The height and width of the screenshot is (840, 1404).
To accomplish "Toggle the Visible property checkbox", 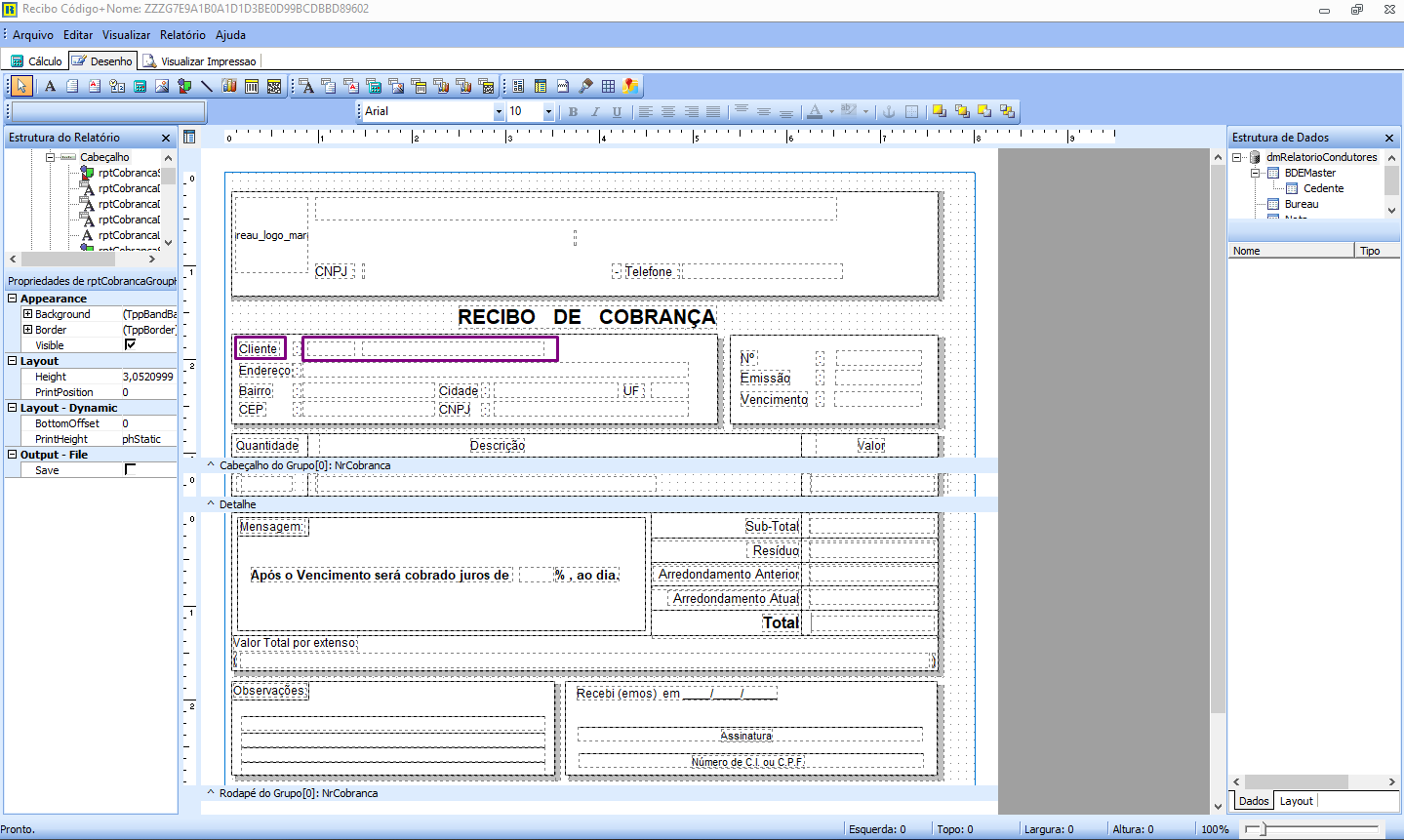I will point(130,344).
